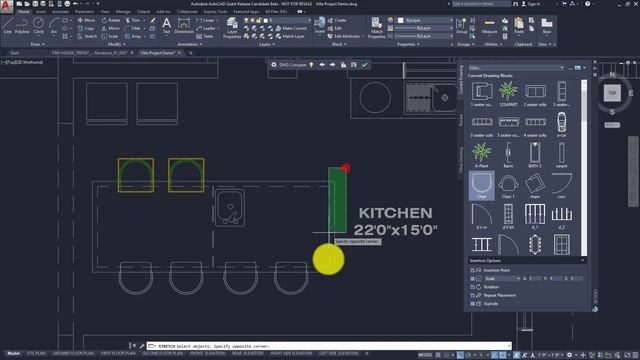Screen dimensions: 640x360
Task: Open the Home ribbon tab
Action: 23,11
